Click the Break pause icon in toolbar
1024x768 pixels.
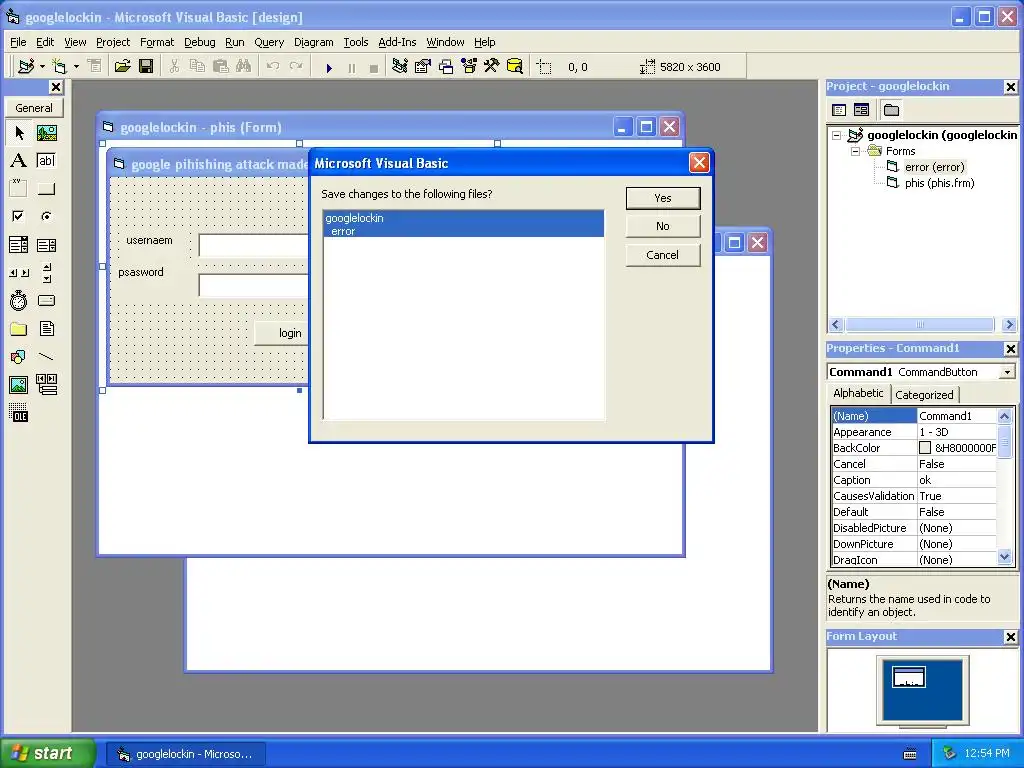pyautogui.click(x=351, y=67)
